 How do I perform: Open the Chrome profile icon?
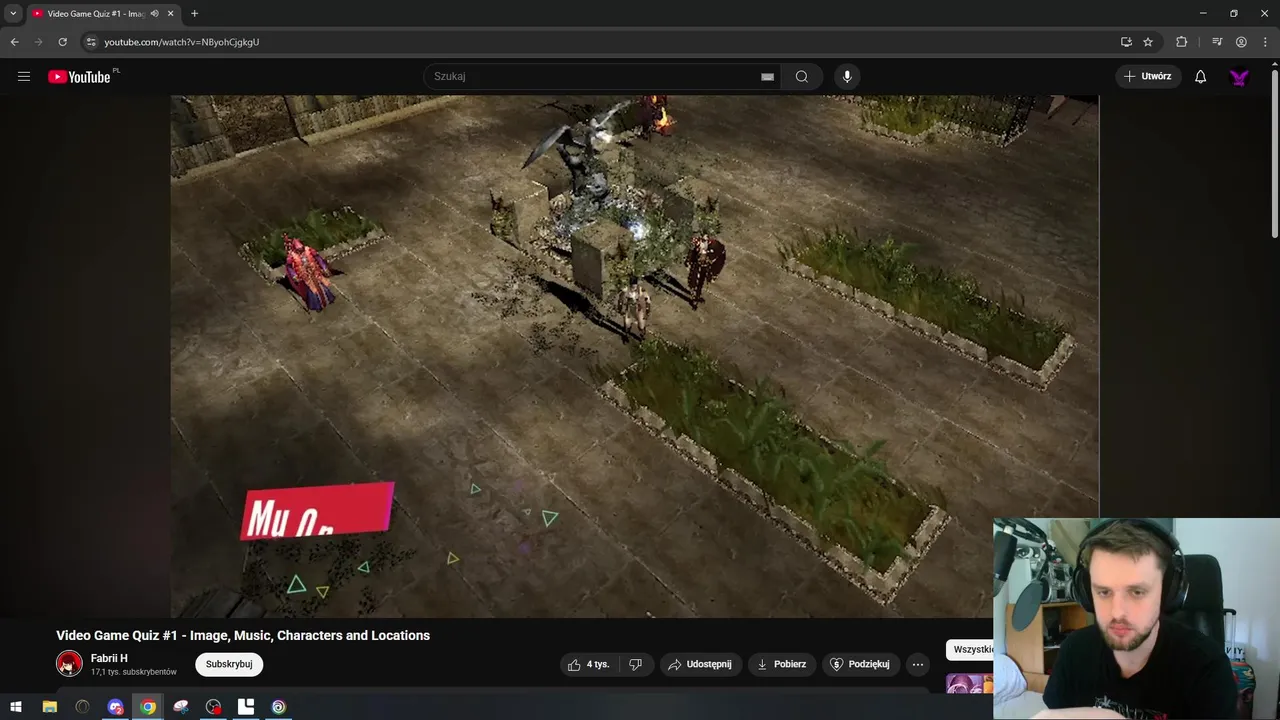point(1241,42)
